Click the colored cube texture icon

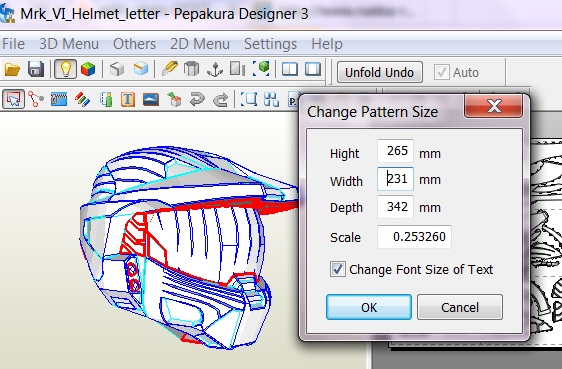88,69
